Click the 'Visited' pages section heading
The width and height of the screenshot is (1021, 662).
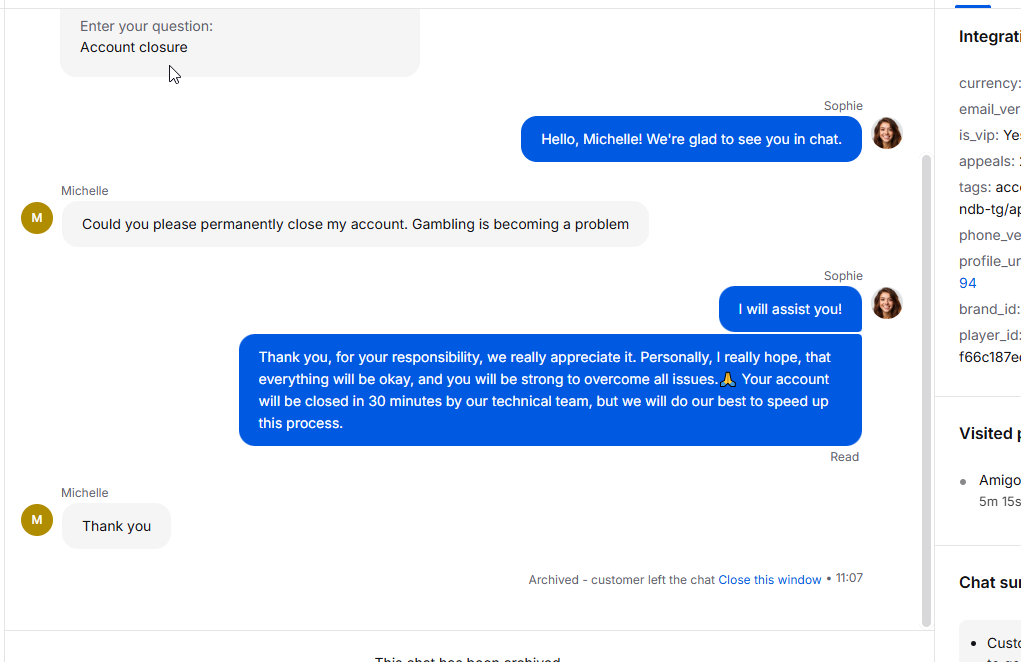[x=990, y=434]
